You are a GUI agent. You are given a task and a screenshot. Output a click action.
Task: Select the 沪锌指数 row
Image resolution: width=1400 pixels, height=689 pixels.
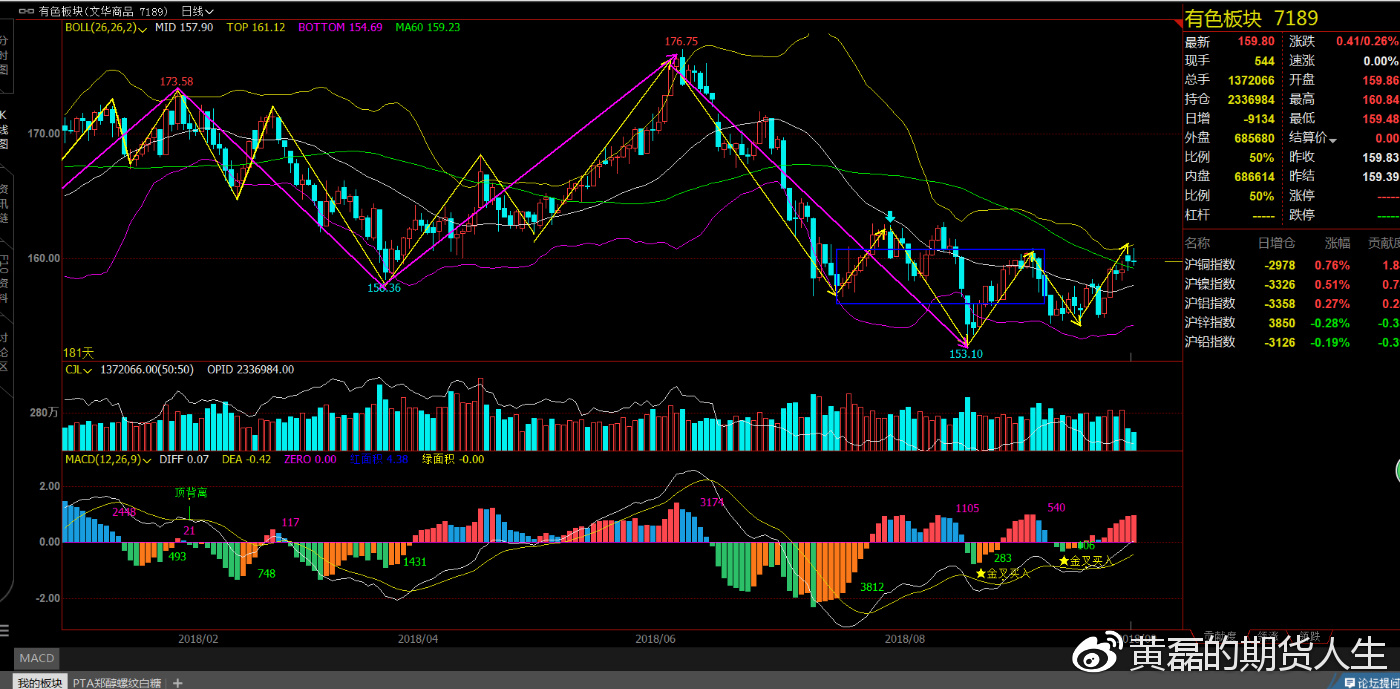click(1291, 322)
